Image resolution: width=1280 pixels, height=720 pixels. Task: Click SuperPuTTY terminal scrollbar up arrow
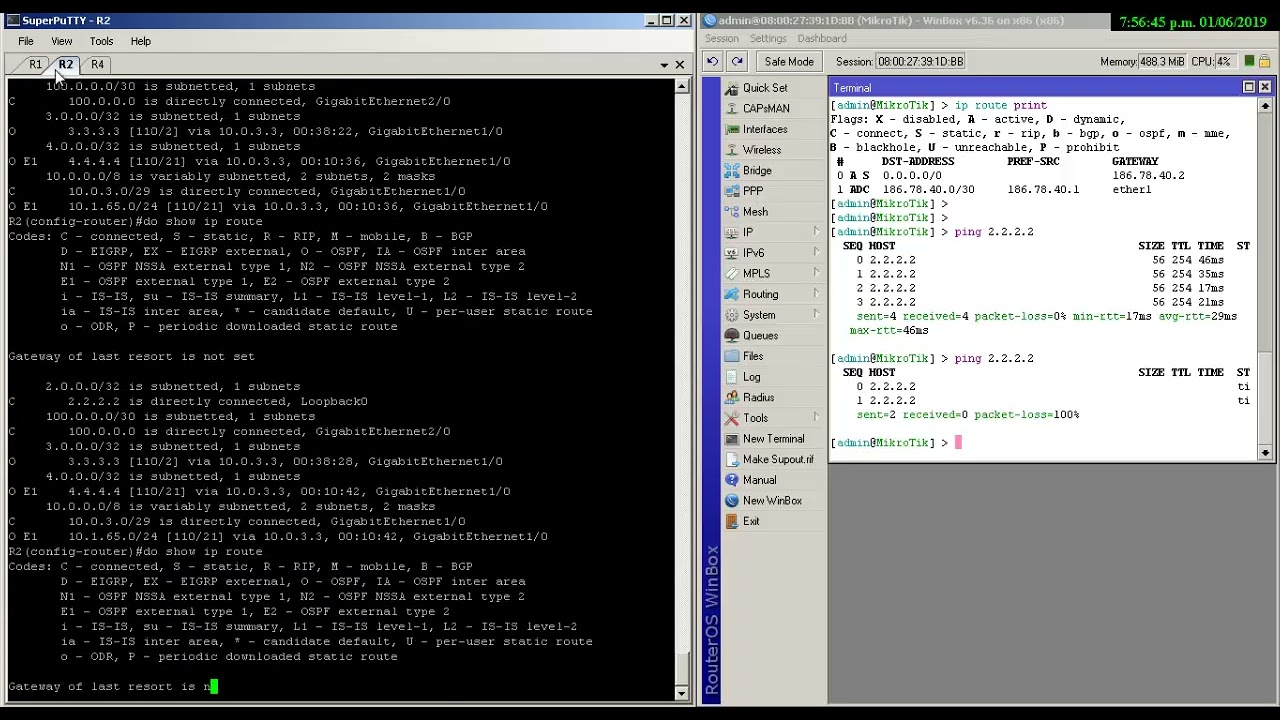[x=683, y=87]
